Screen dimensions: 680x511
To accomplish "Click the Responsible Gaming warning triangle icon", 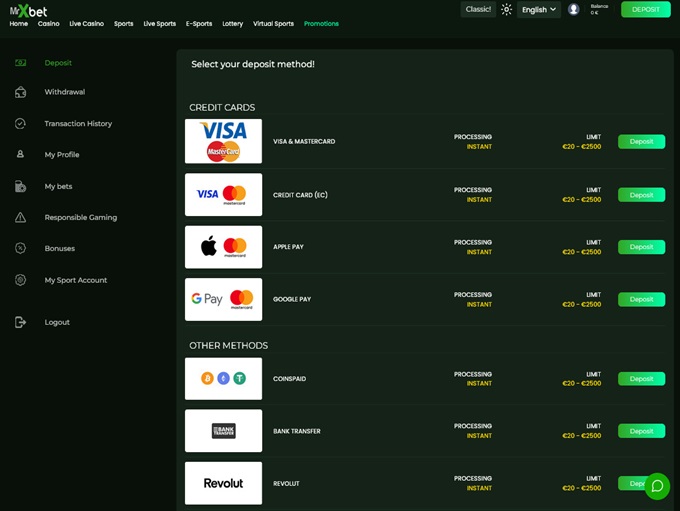I will point(20,217).
